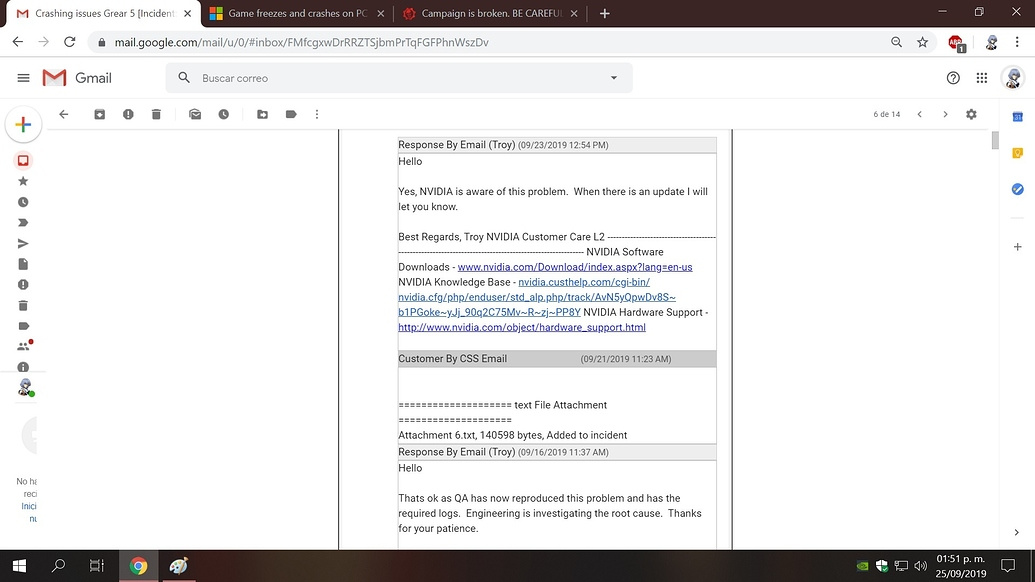Snooze this email with the clock icon
This screenshot has height=582, width=1035.
tap(224, 114)
